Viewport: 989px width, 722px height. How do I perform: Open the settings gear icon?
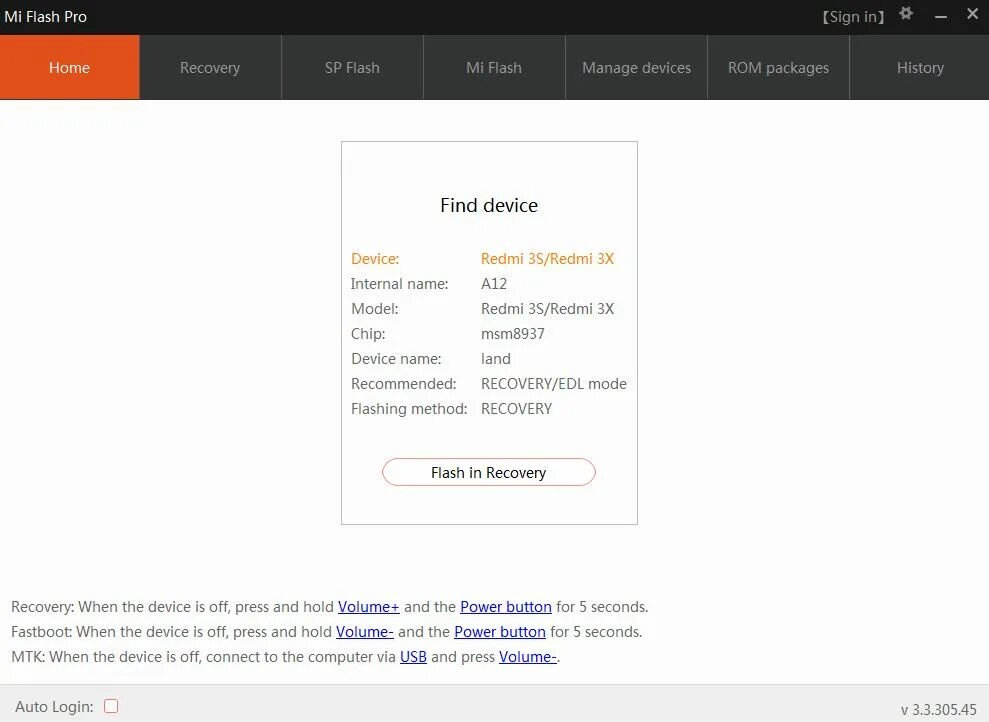[906, 14]
